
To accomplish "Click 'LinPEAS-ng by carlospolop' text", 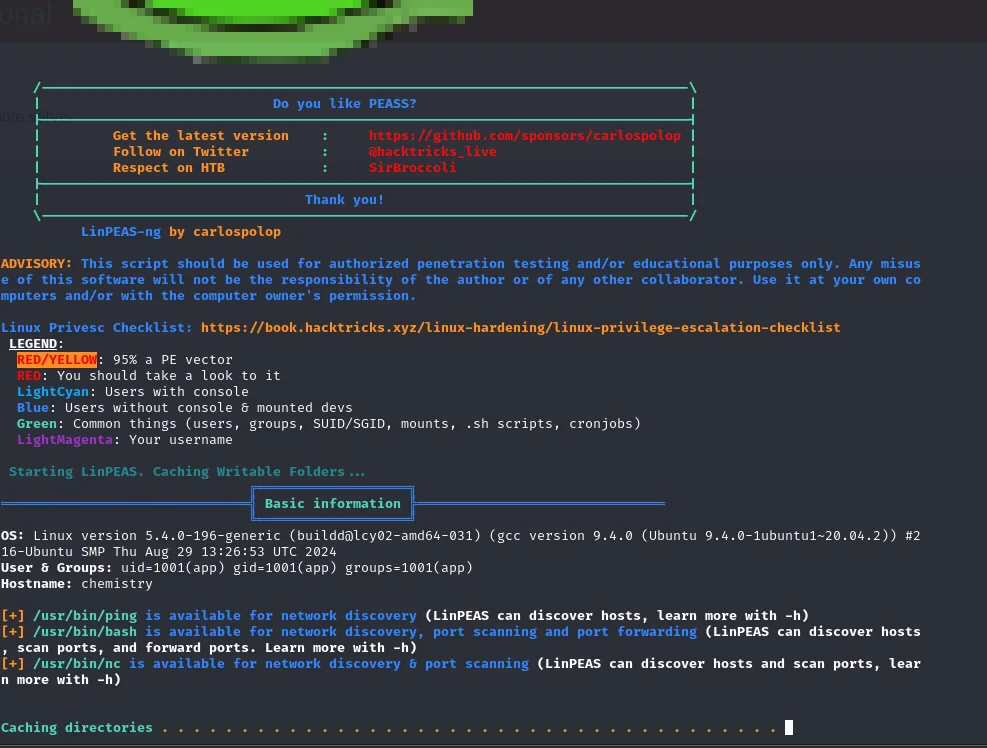I will (181, 232).
